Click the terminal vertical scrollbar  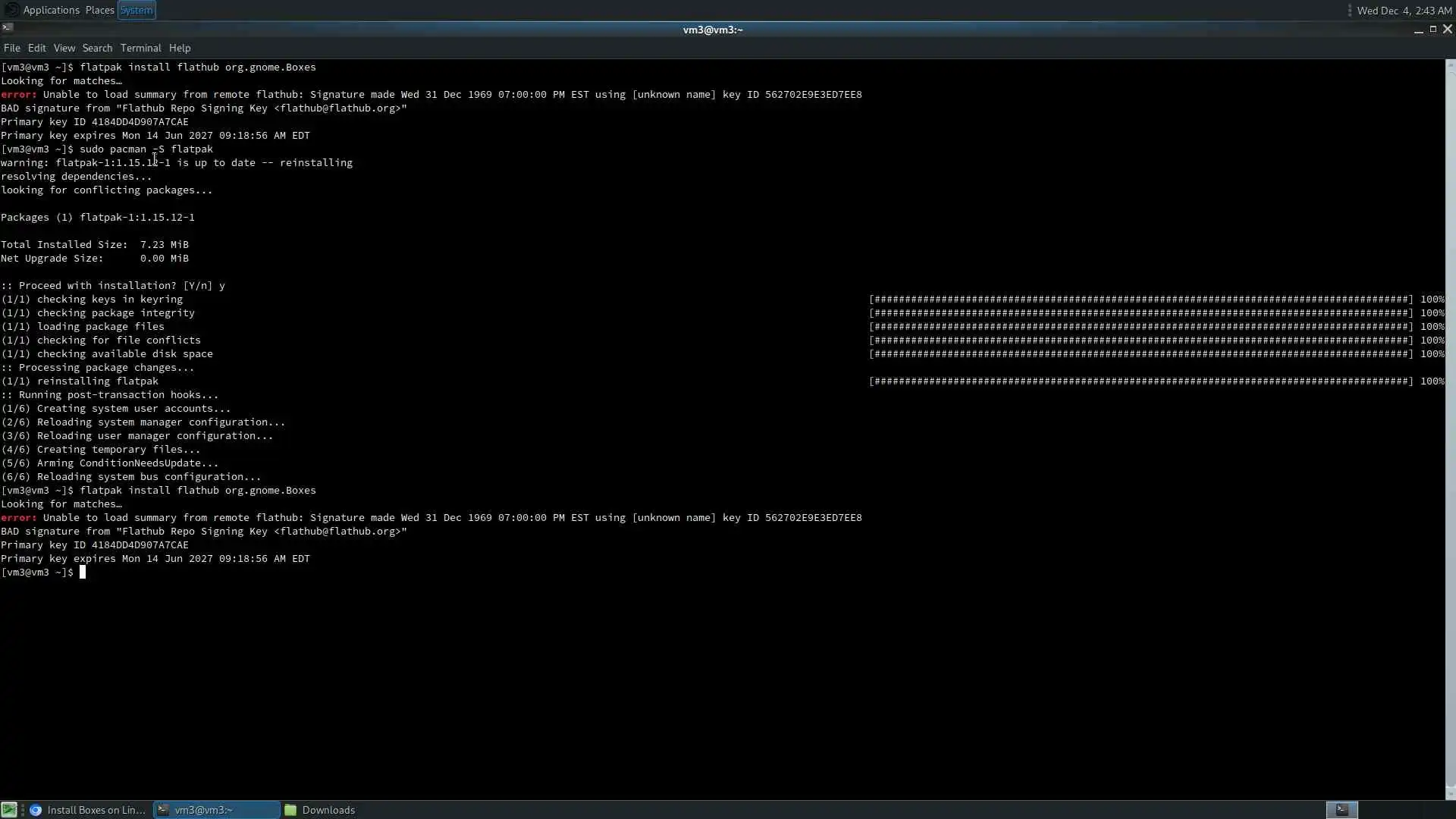pos(1450,425)
